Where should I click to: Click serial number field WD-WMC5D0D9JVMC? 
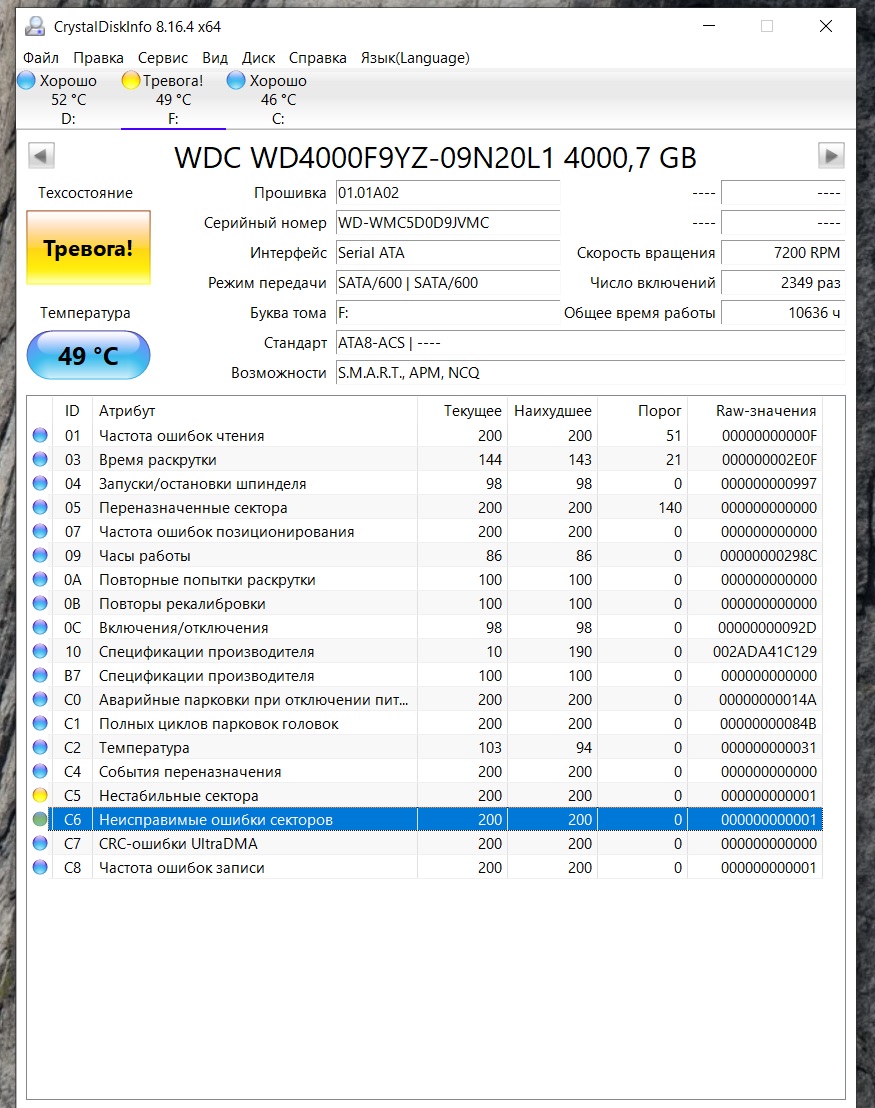point(448,223)
